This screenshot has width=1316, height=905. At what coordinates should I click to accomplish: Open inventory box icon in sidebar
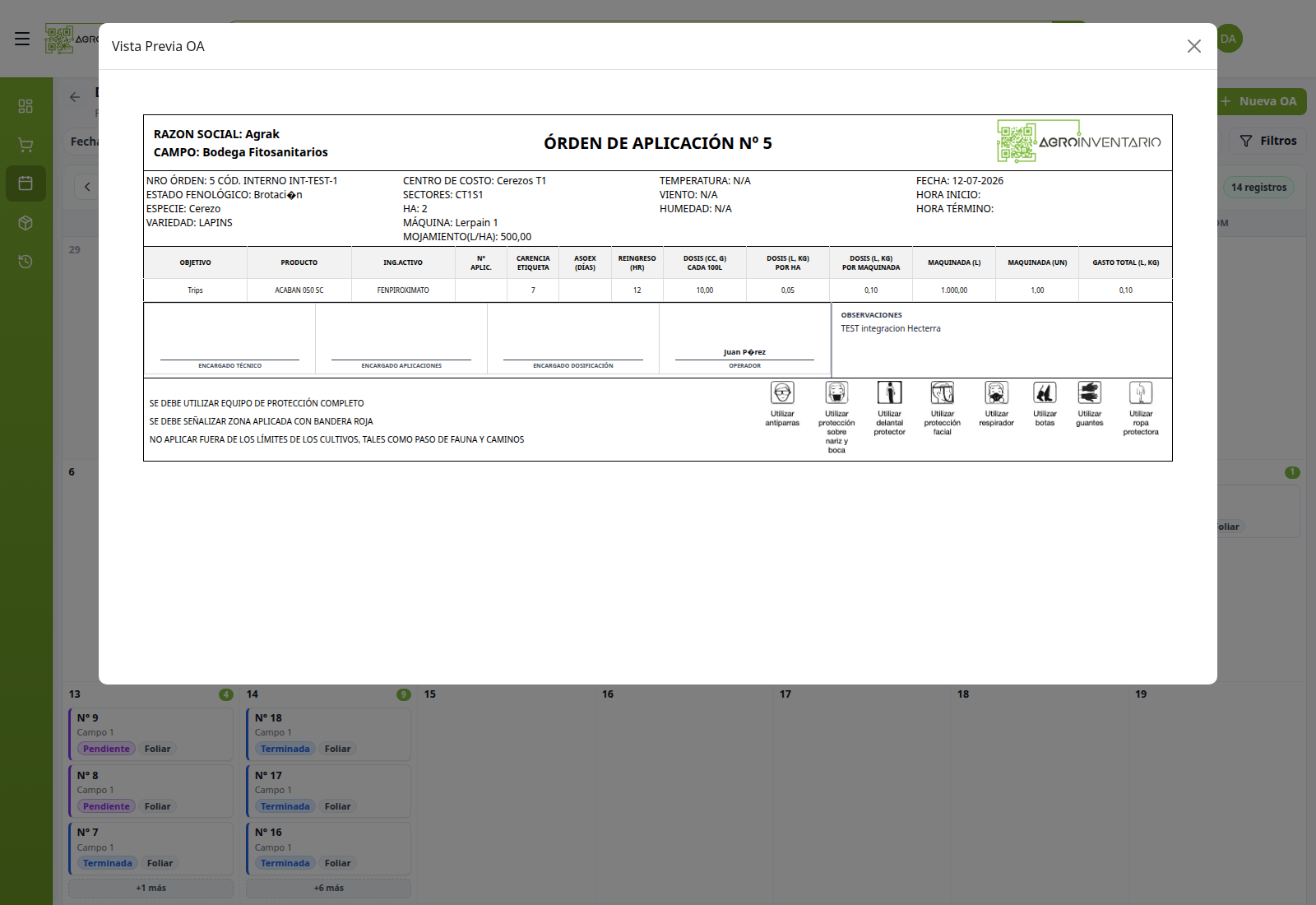pos(25,223)
